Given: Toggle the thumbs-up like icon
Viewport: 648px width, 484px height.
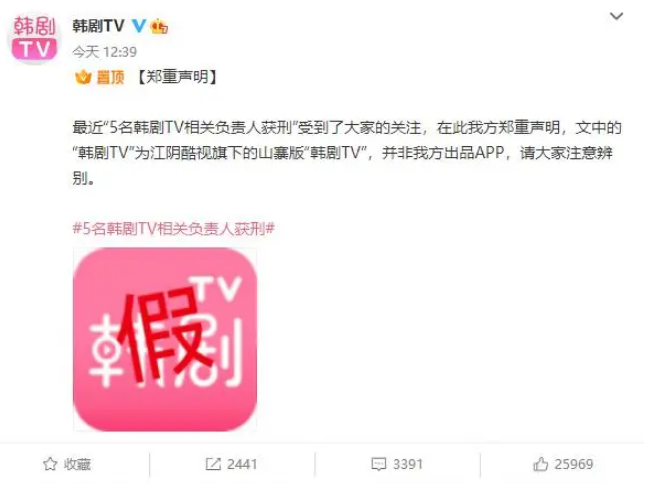Looking at the screenshot, I should (541, 464).
